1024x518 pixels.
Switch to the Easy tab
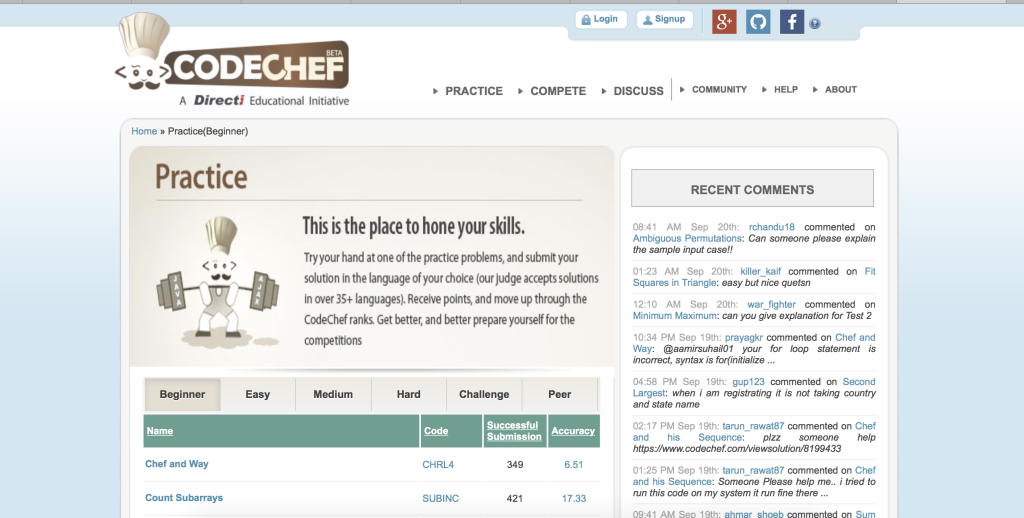click(x=257, y=395)
